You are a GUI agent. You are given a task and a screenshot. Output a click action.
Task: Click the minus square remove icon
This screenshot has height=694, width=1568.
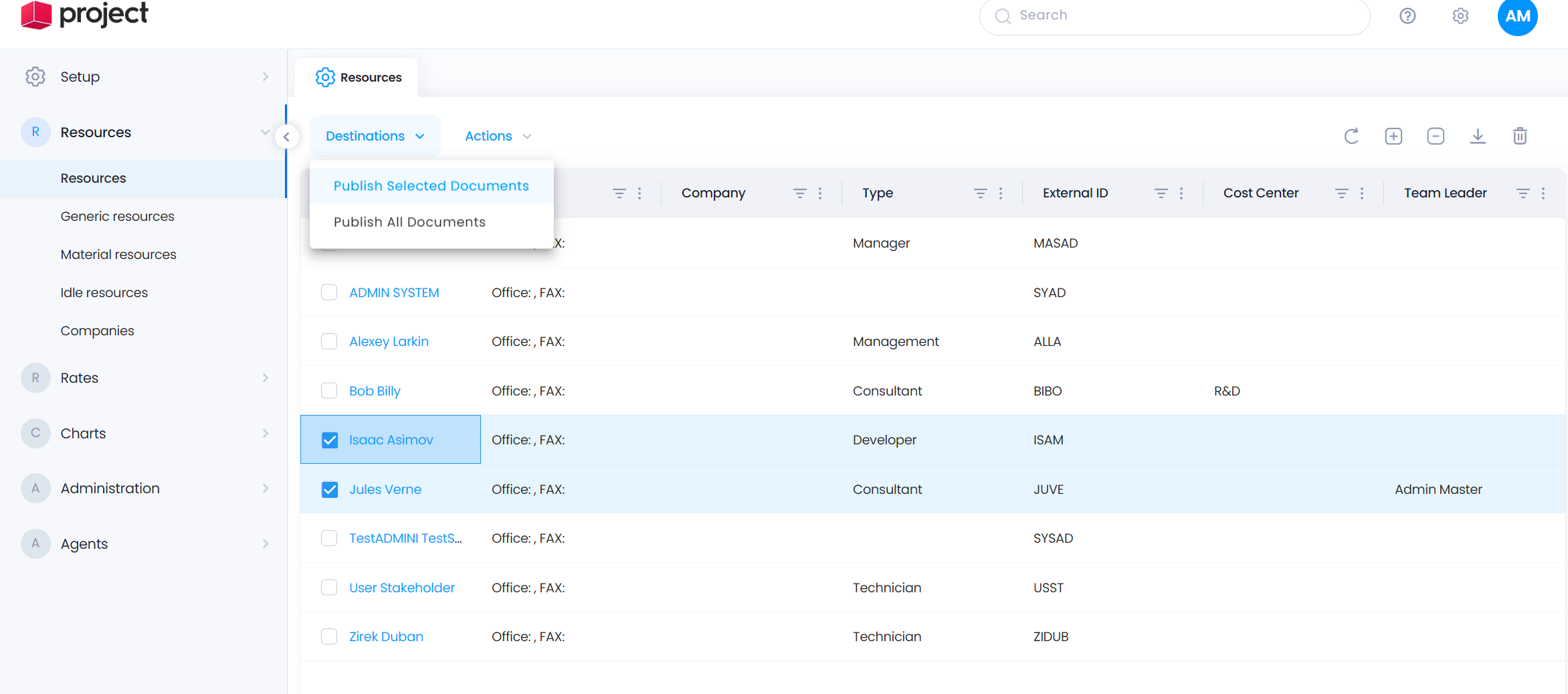(1436, 137)
